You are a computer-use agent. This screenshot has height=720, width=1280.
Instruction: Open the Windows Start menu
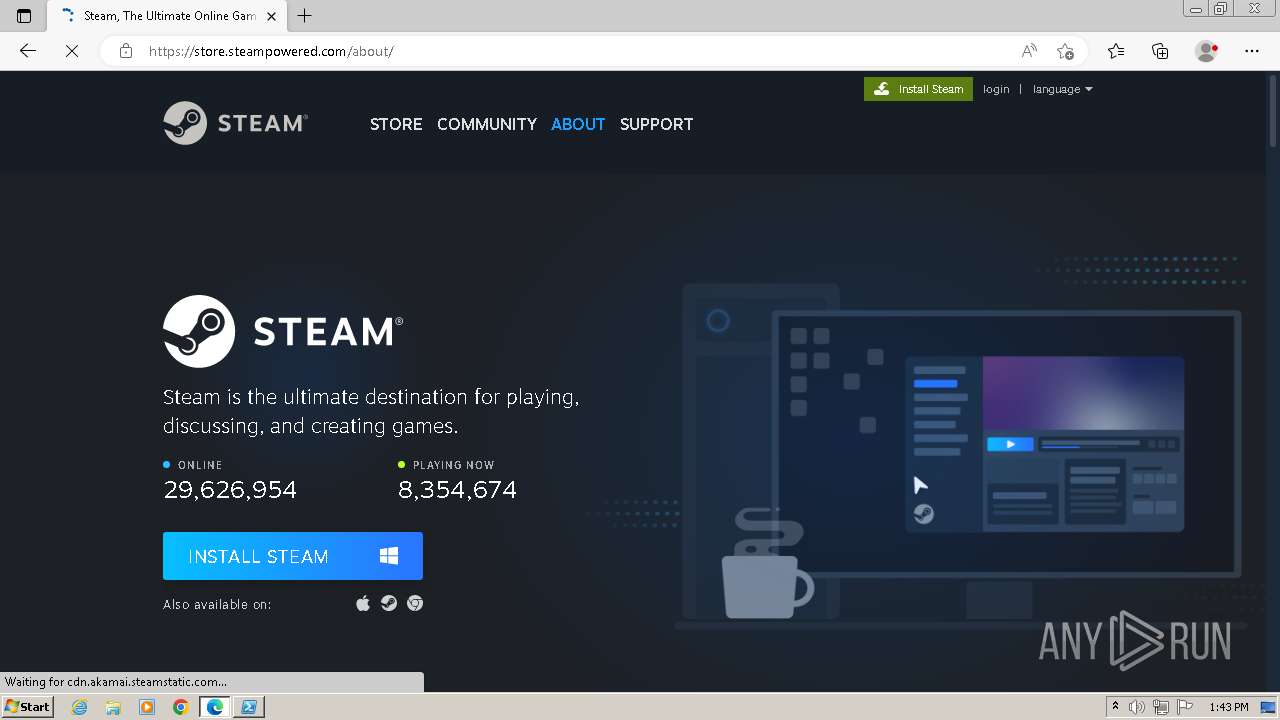coord(27,707)
